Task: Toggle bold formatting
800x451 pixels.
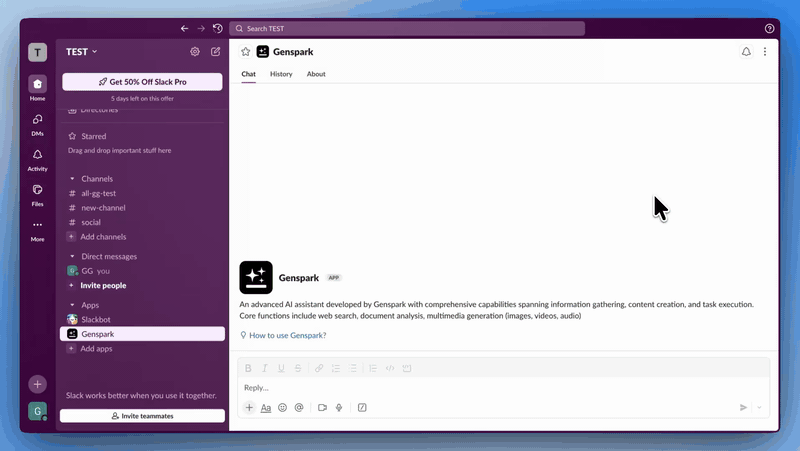Action: [x=248, y=368]
